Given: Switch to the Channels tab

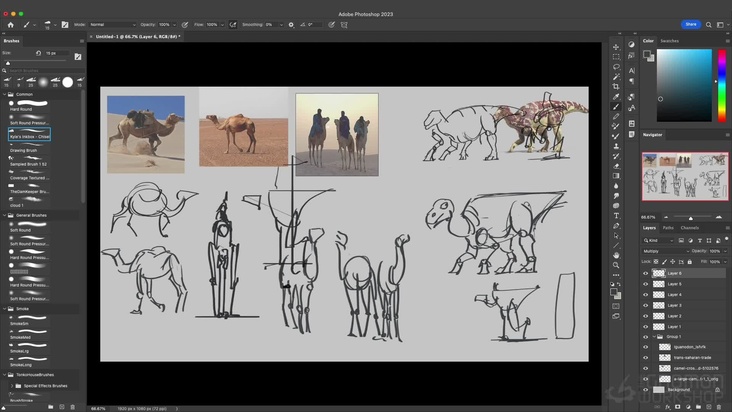Looking at the screenshot, I should point(690,228).
